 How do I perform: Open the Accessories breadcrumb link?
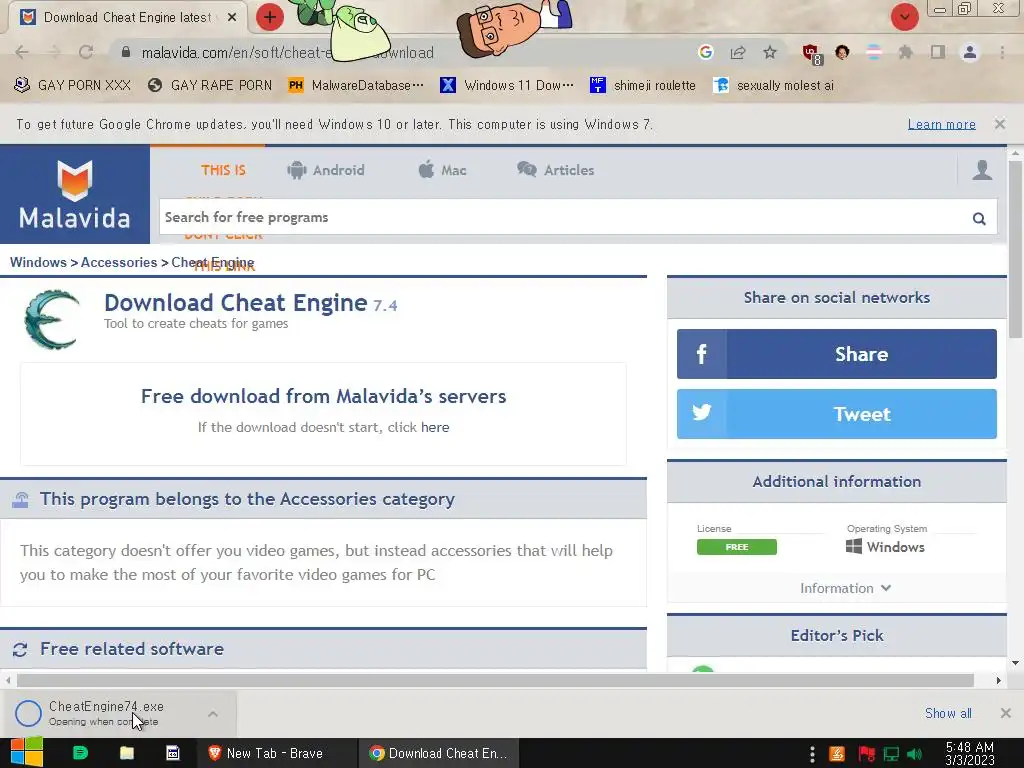pos(119,262)
